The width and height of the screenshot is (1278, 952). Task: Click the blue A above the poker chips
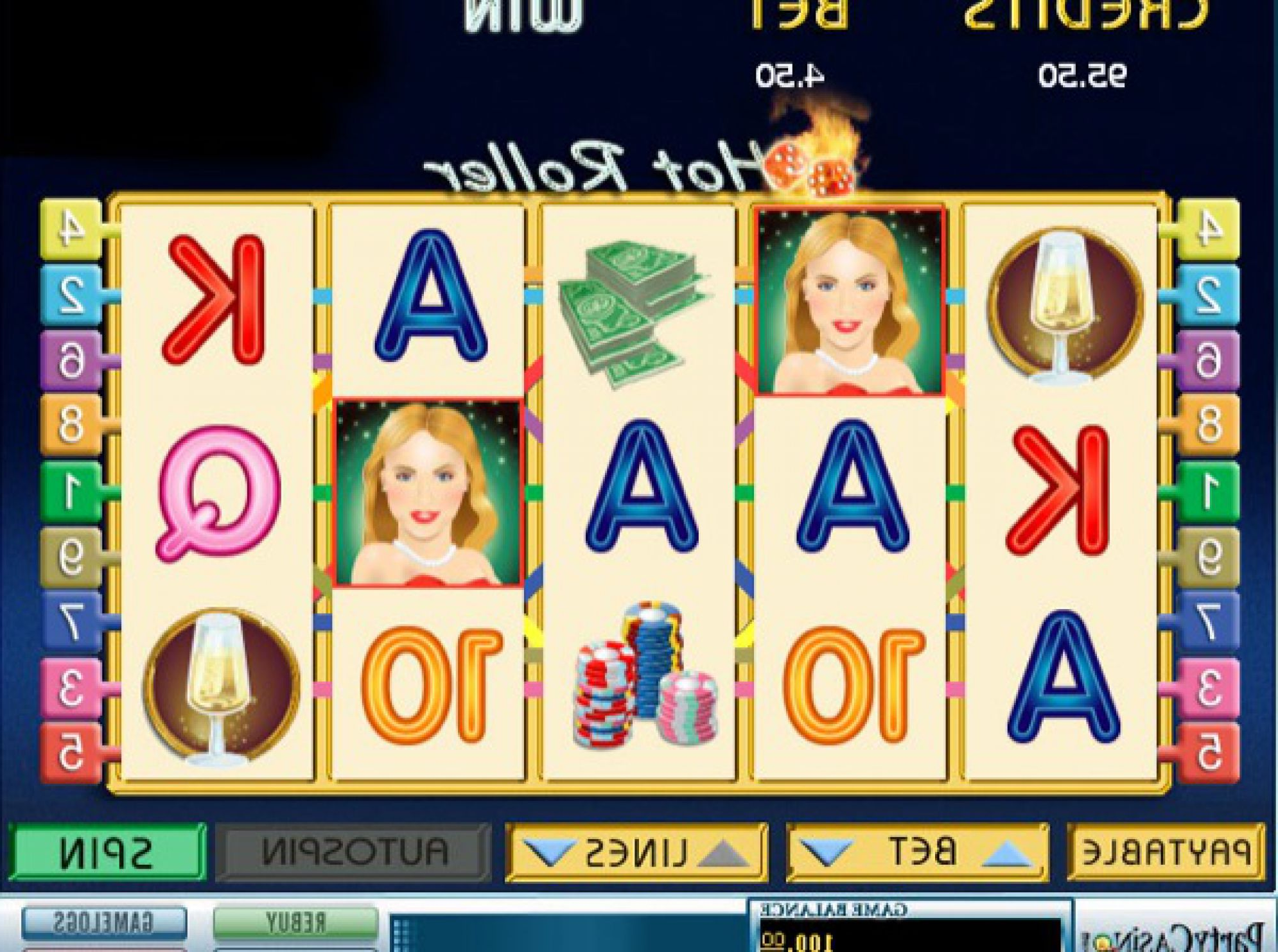(x=642, y=487)
